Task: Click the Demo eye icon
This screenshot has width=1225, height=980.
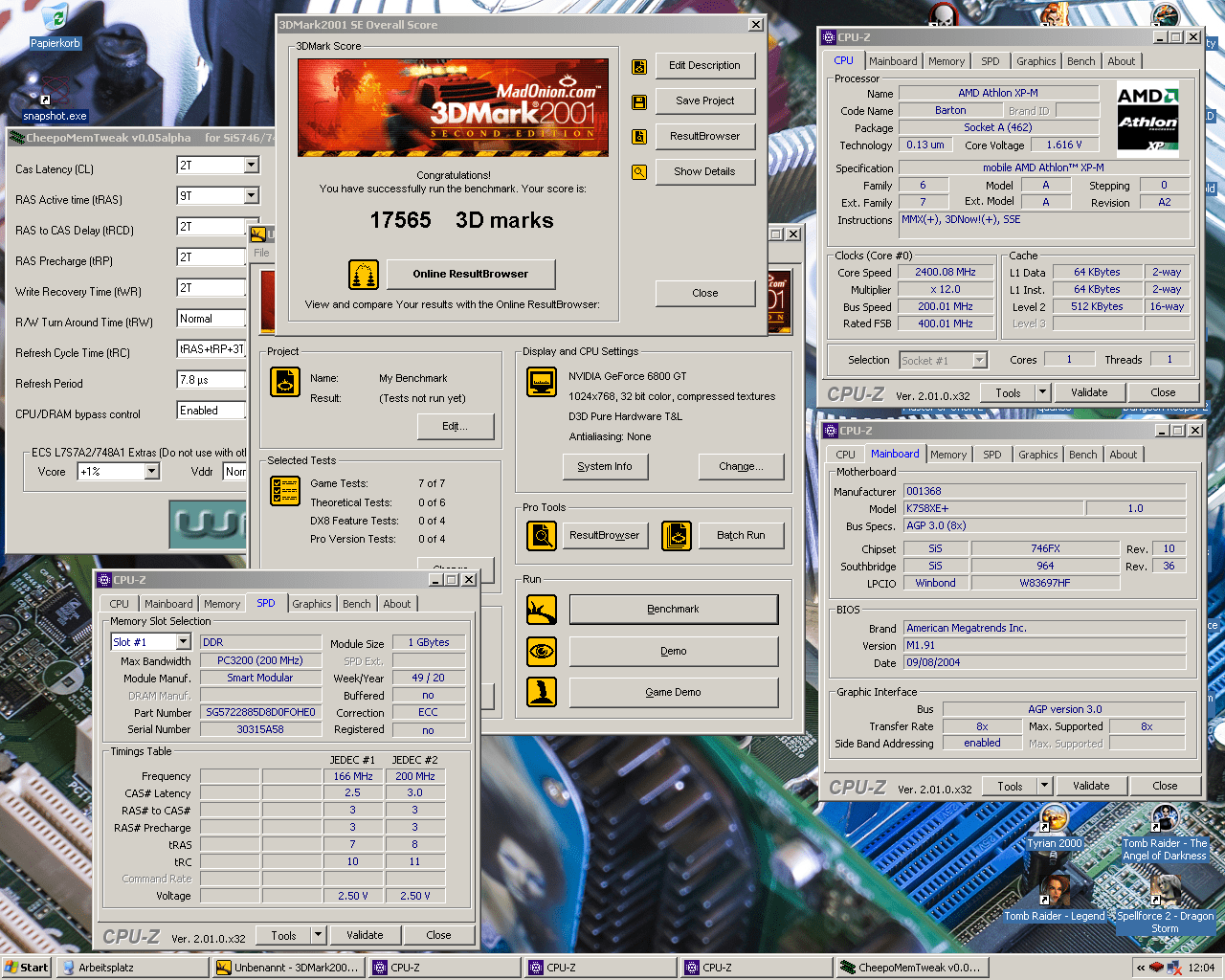Action: [x=542, y=652]
